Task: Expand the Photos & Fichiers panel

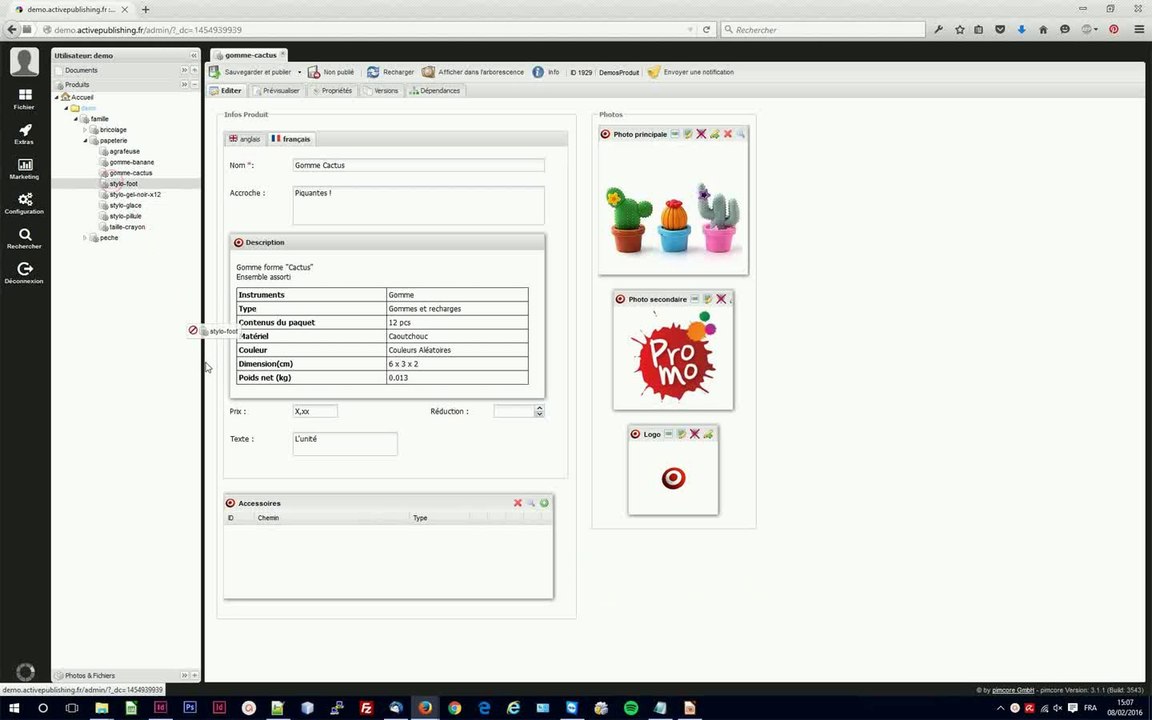Action: click(x=194, y=675)
